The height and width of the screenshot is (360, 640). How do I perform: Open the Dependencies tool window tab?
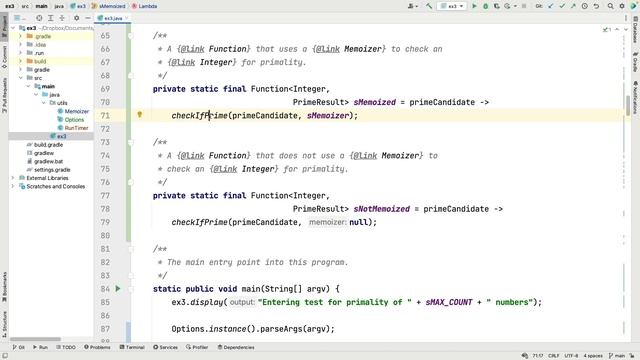coord(236,347)
